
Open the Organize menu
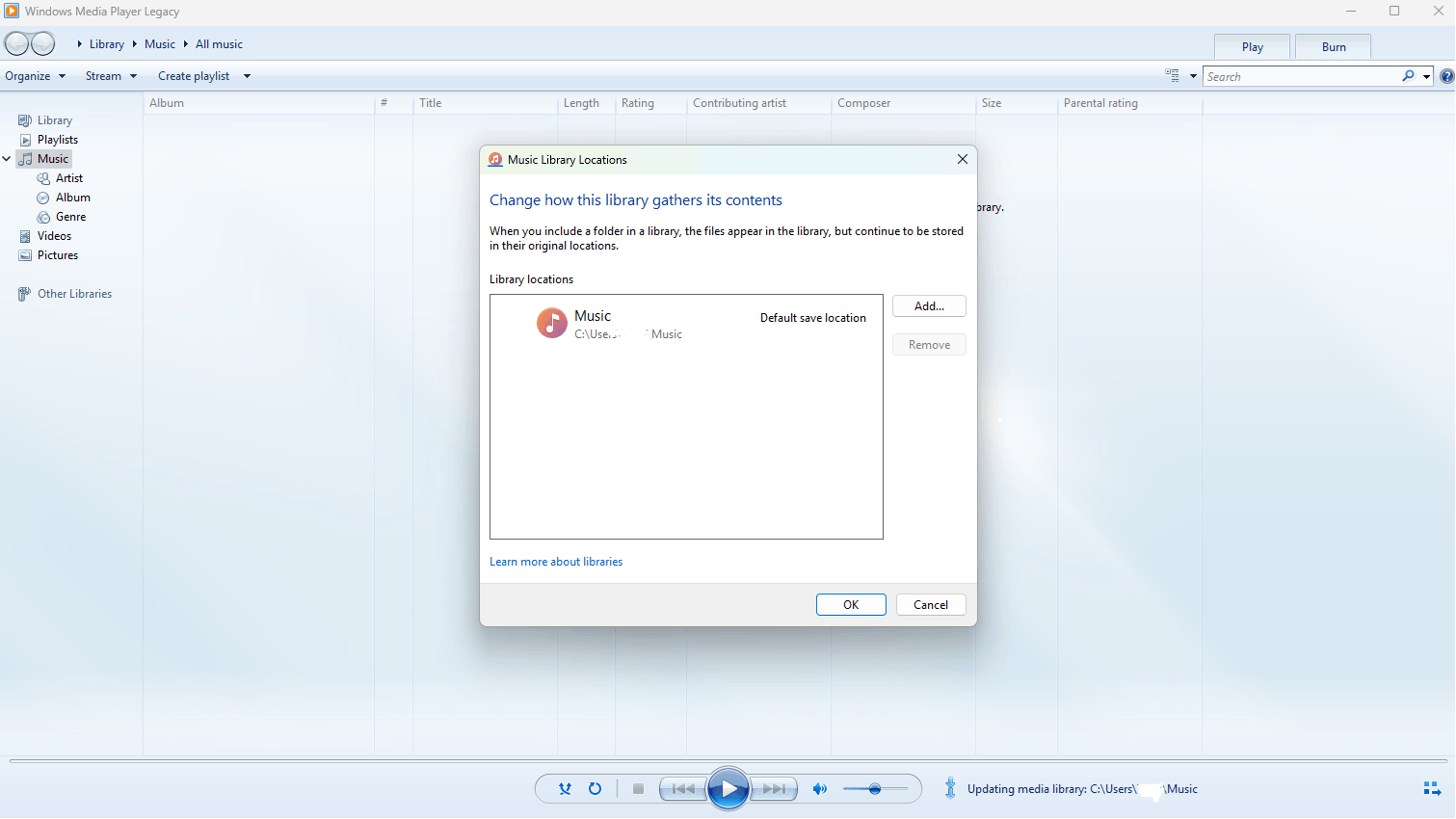tap(35, 76)
